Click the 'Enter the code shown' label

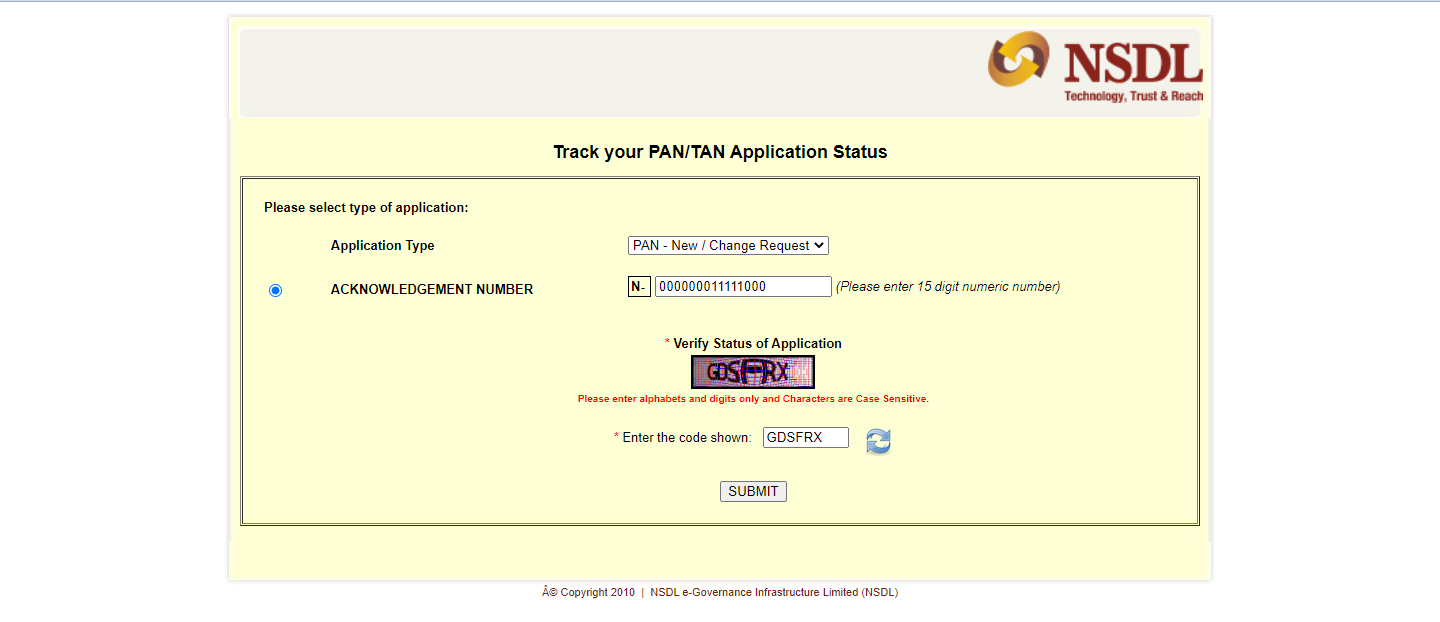tap(686, 438)
